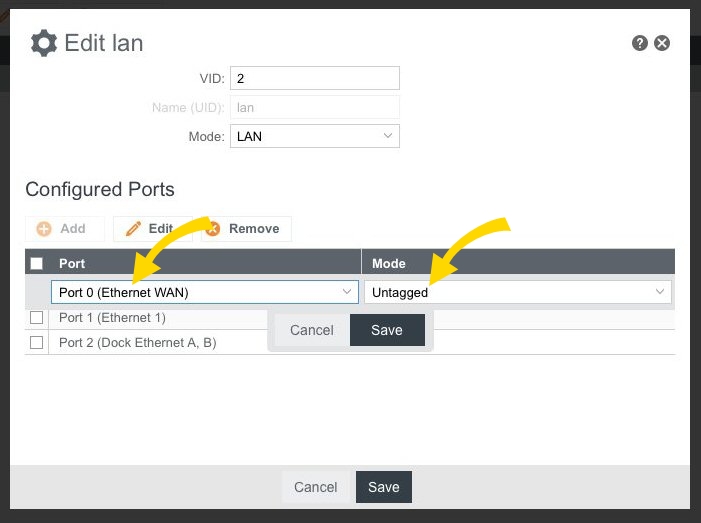
Task: Click the orange Remove icon
Action: point(213,229)
